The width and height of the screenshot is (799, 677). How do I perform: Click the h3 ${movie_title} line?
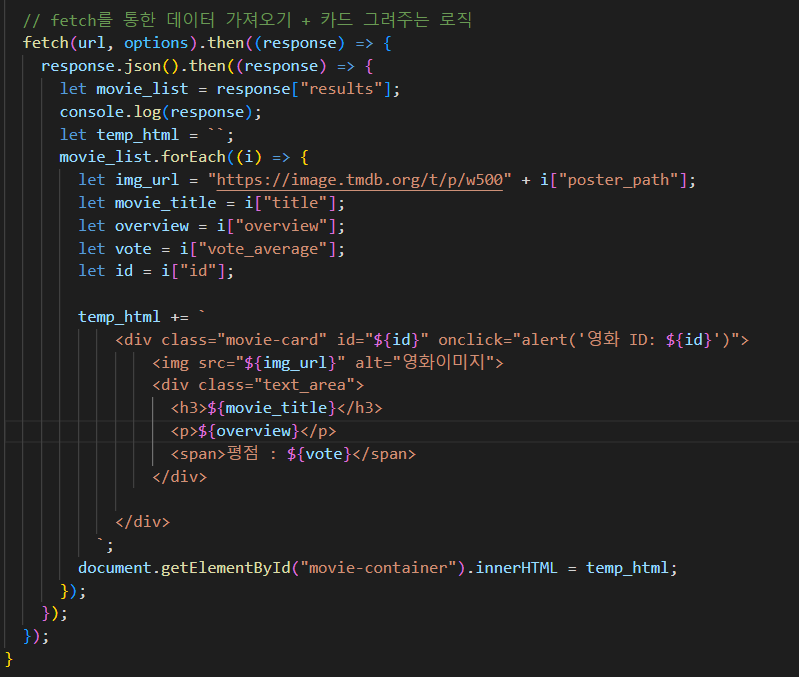277,408
